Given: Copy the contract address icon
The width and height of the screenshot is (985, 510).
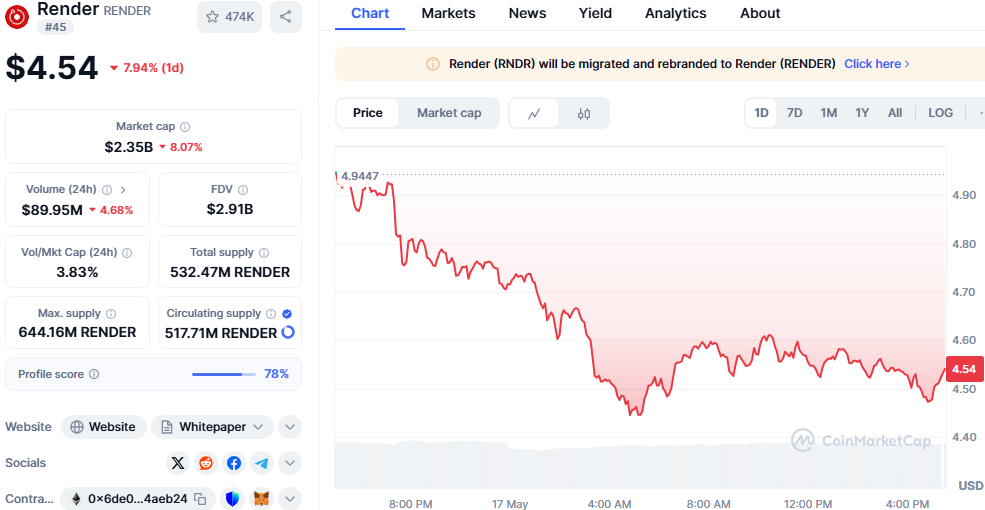Looking at the screenshot, I should 200,499.
